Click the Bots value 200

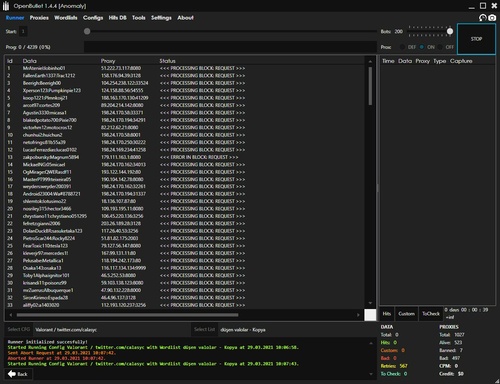pyautogui.click(x=399, y=31)
